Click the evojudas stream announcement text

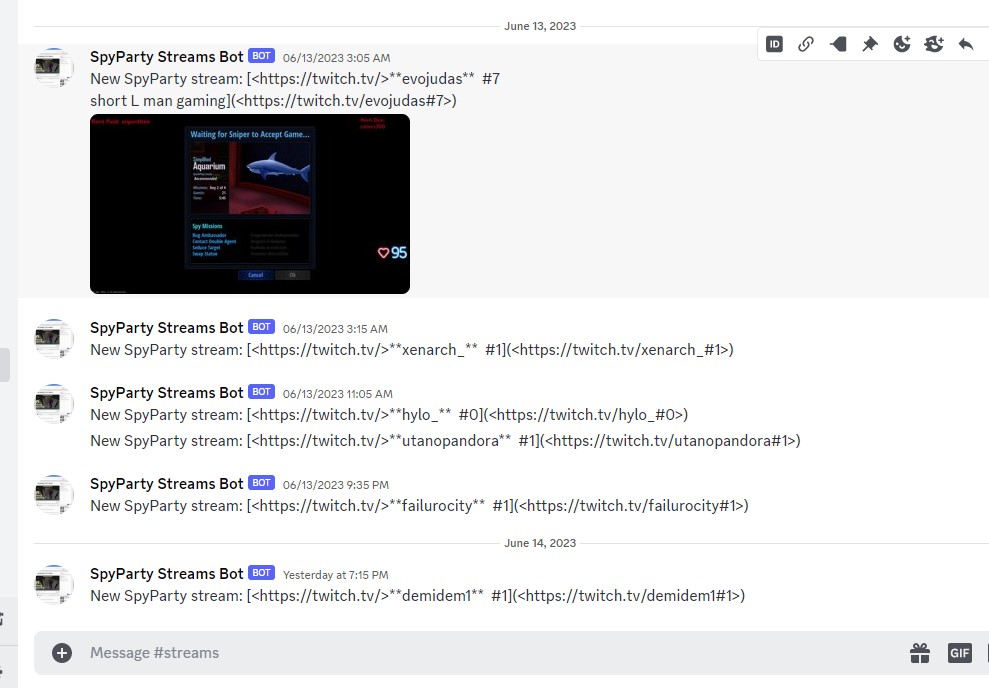[x=295, y=79]
